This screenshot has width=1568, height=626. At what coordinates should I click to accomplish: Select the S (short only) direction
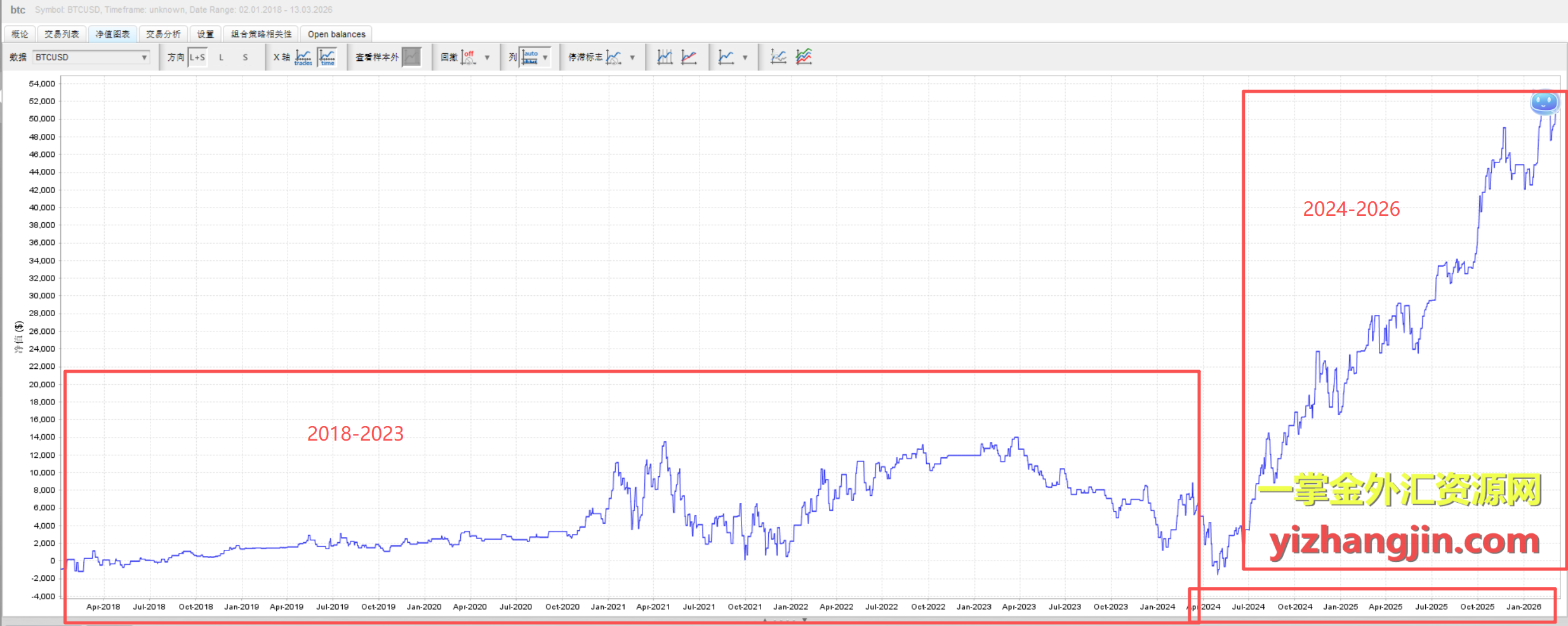pyautogui.click(x=245, y=57)
